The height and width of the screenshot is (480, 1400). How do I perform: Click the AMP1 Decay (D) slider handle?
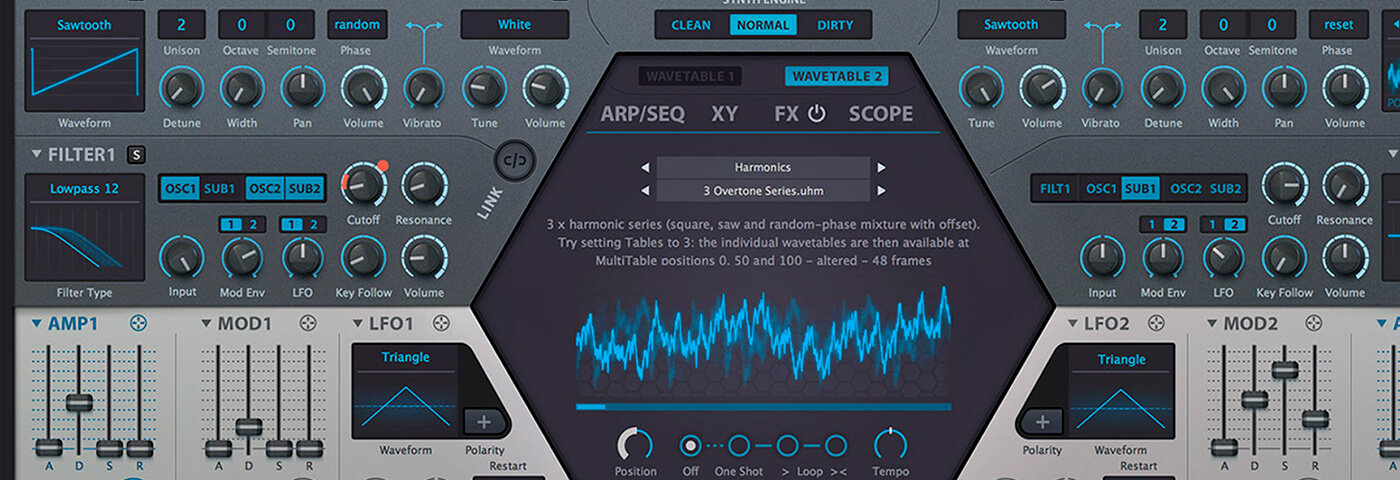point(79,402)
